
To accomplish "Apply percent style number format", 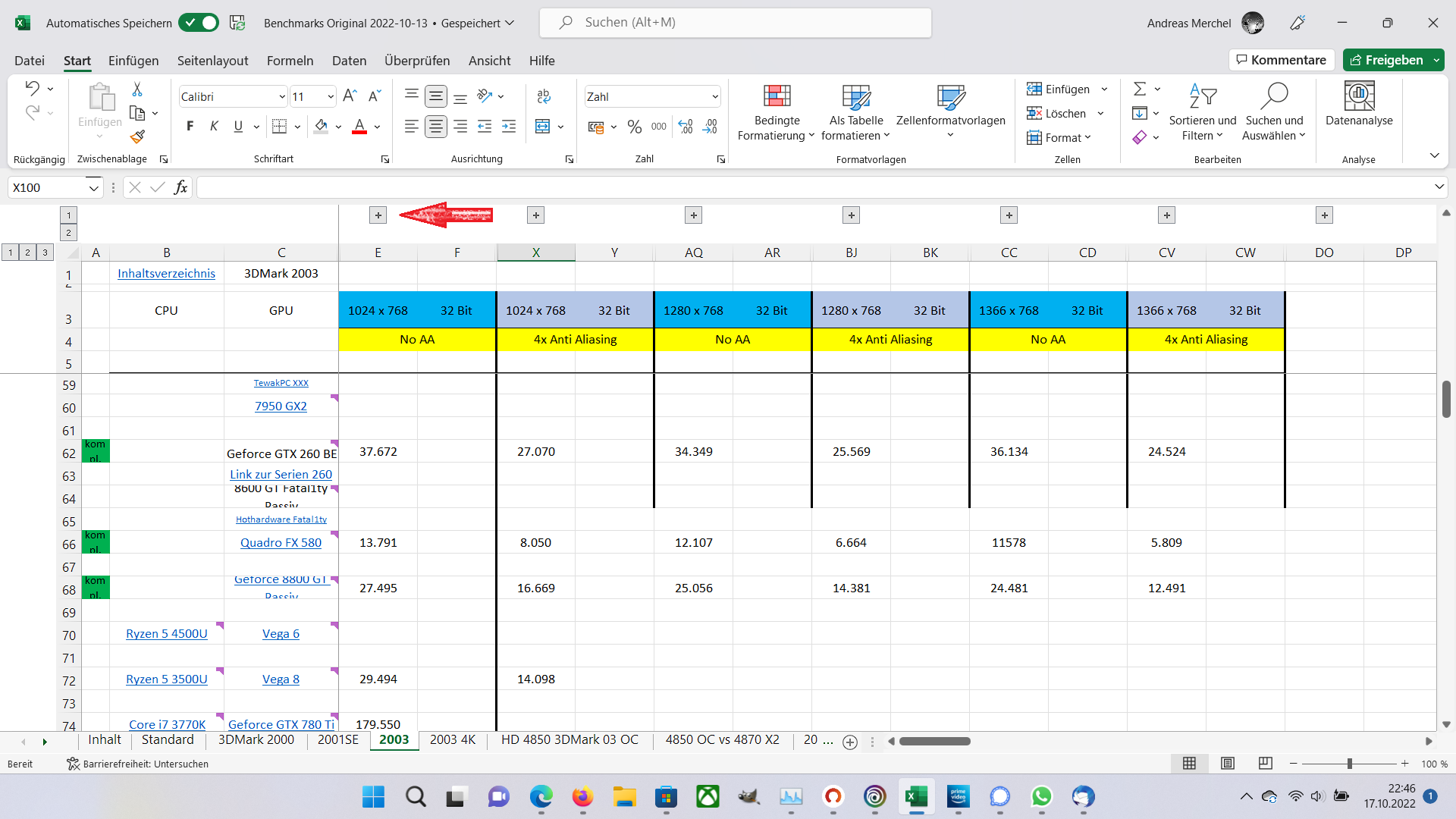I will (635, 127).
